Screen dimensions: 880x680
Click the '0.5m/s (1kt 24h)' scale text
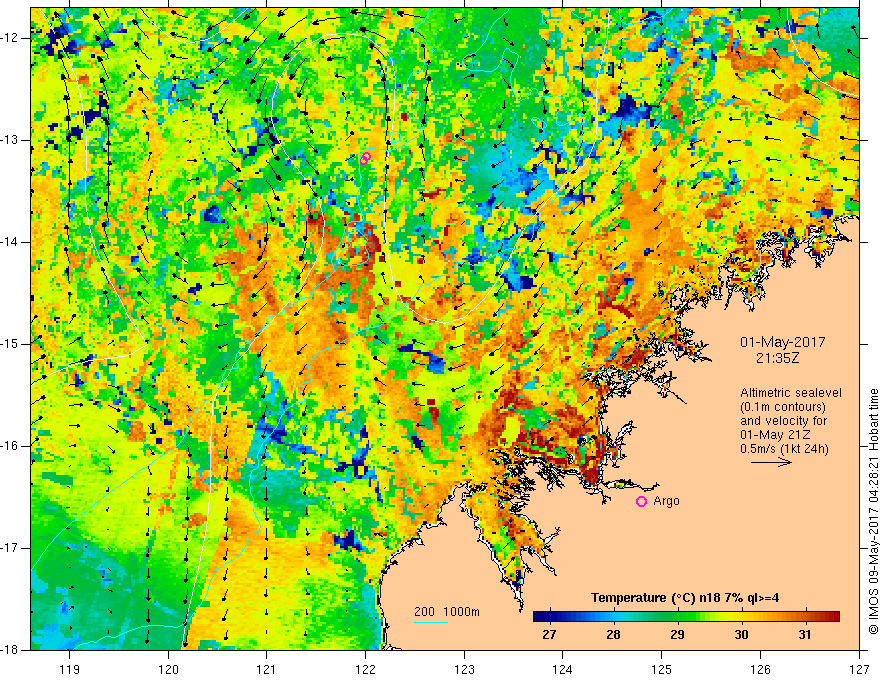point(784,449)
